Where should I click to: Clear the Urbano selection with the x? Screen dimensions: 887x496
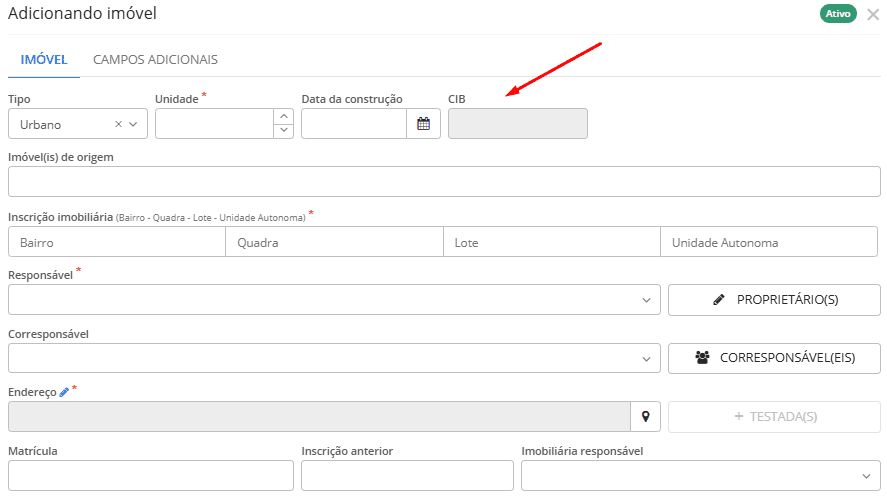click(x=118, y=125)
